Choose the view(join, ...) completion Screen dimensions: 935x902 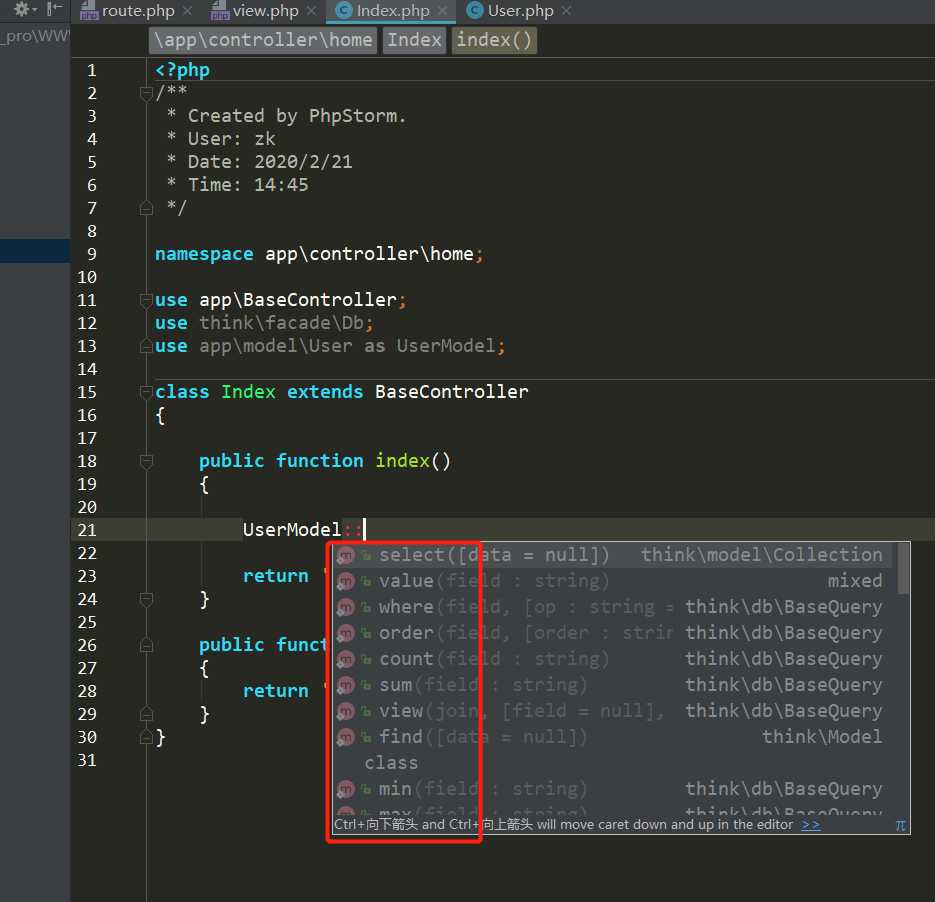click(x=613, y=711)
